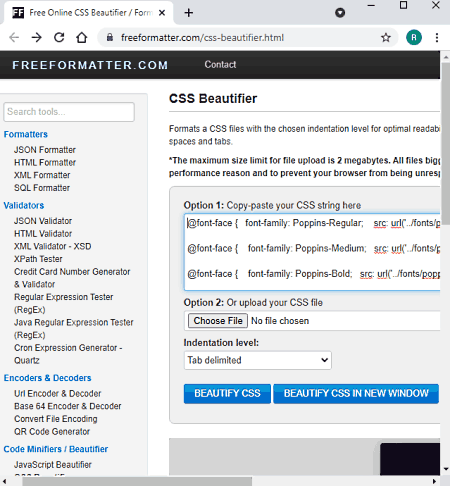Open the green profile avatar
This screenshot has width=450, height=486.
[x=414, y=37]
